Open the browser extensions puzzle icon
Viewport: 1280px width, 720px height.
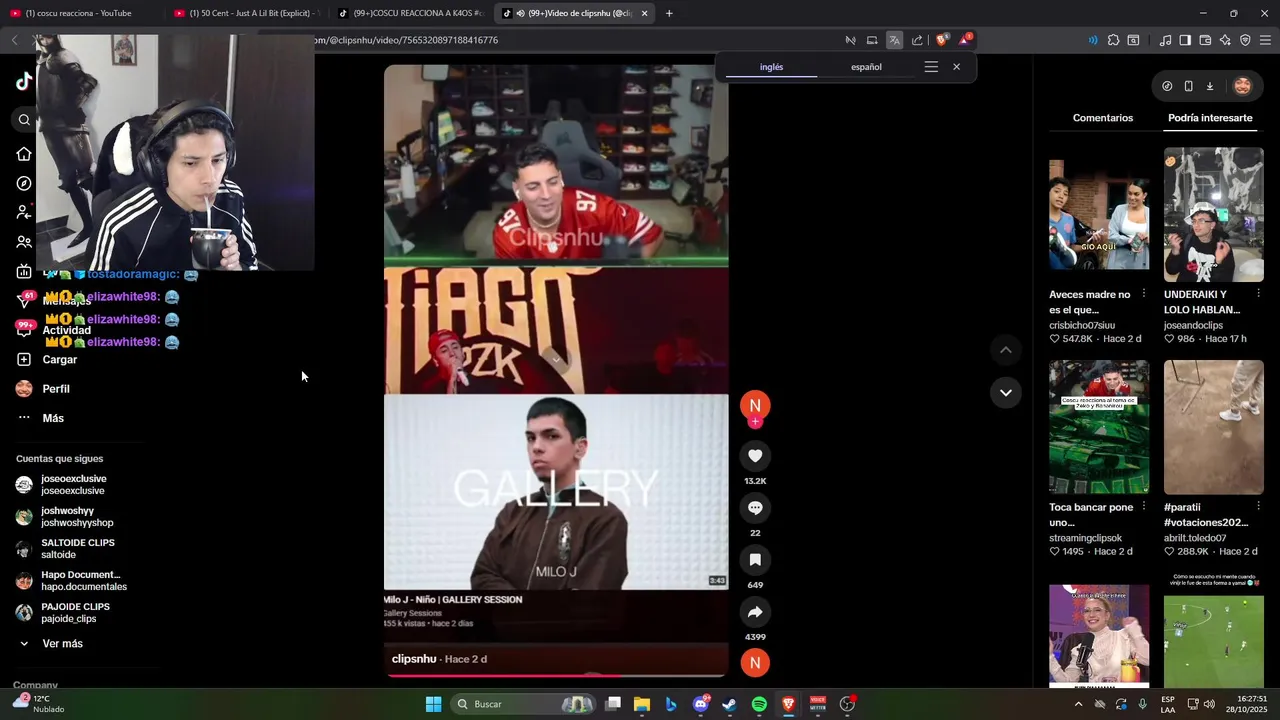coord(1113,40)
